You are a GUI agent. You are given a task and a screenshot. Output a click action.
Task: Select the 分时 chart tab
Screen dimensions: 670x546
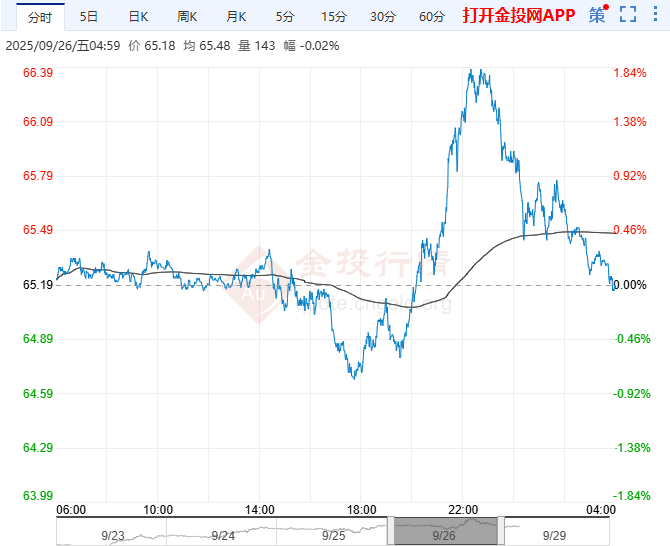tap(40, 17)
